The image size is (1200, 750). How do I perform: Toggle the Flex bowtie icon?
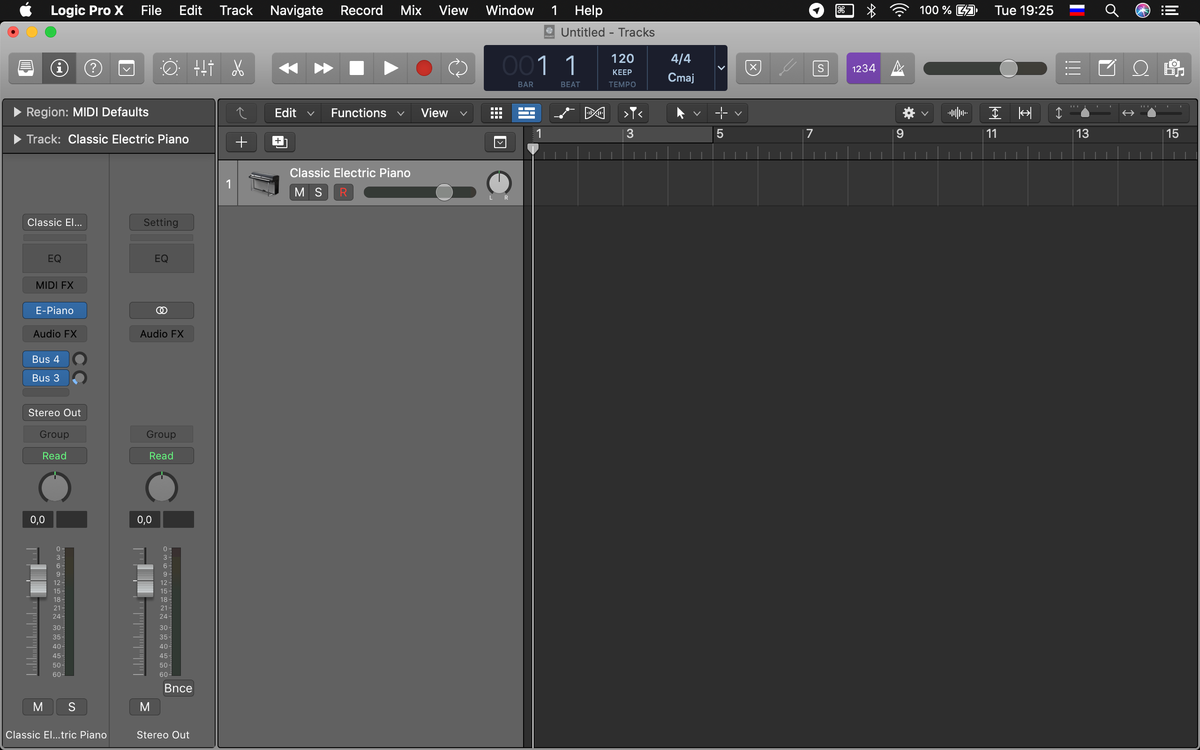[595, 113]
